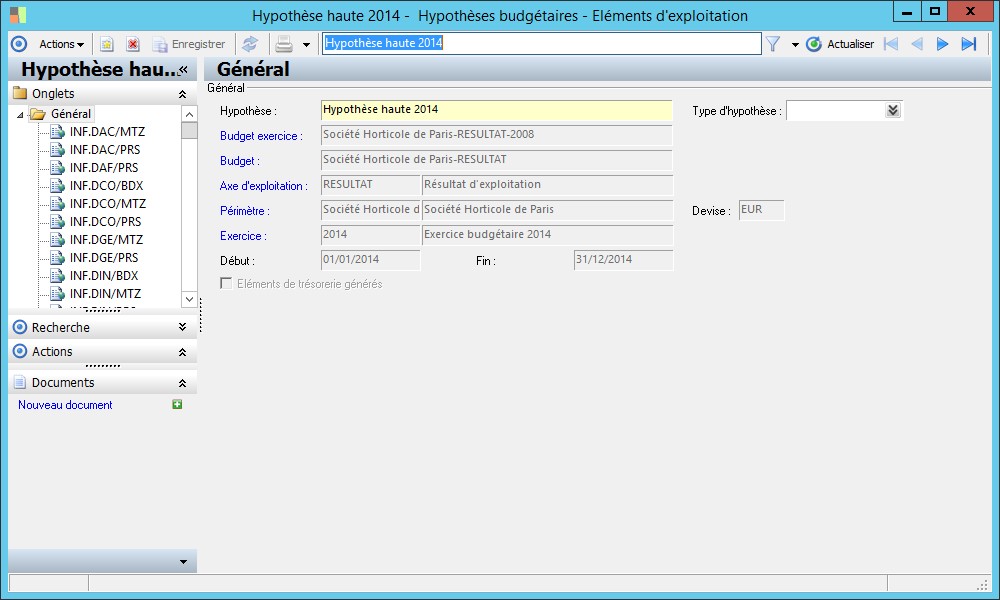1000x600 pixels.
Task: Toggle Eléments de trésorerie générés checkbox
Action: pos(226,283)
